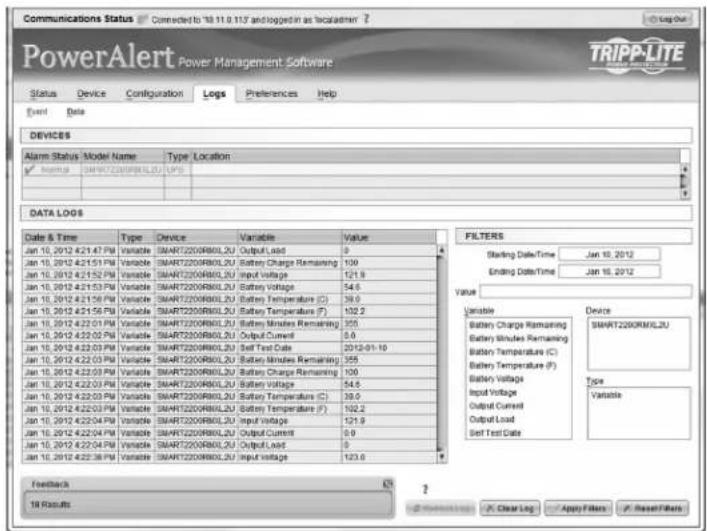Screen dimensions: 707x531
Task: Click the Communications Status indicator icon
Action: point(142,19)
